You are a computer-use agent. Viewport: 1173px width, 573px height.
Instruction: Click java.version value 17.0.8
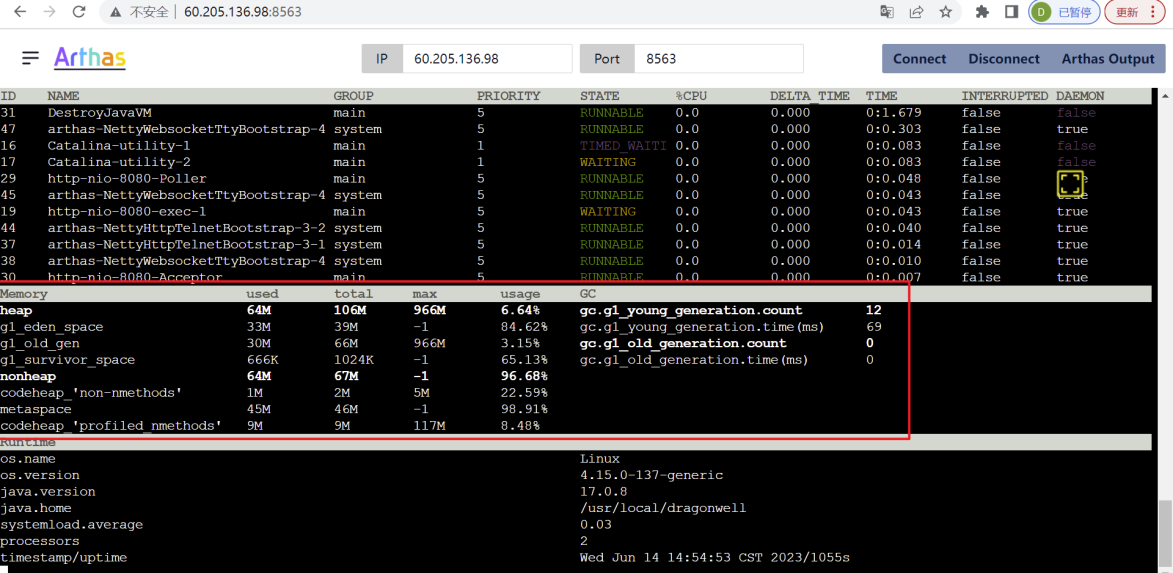604,491
